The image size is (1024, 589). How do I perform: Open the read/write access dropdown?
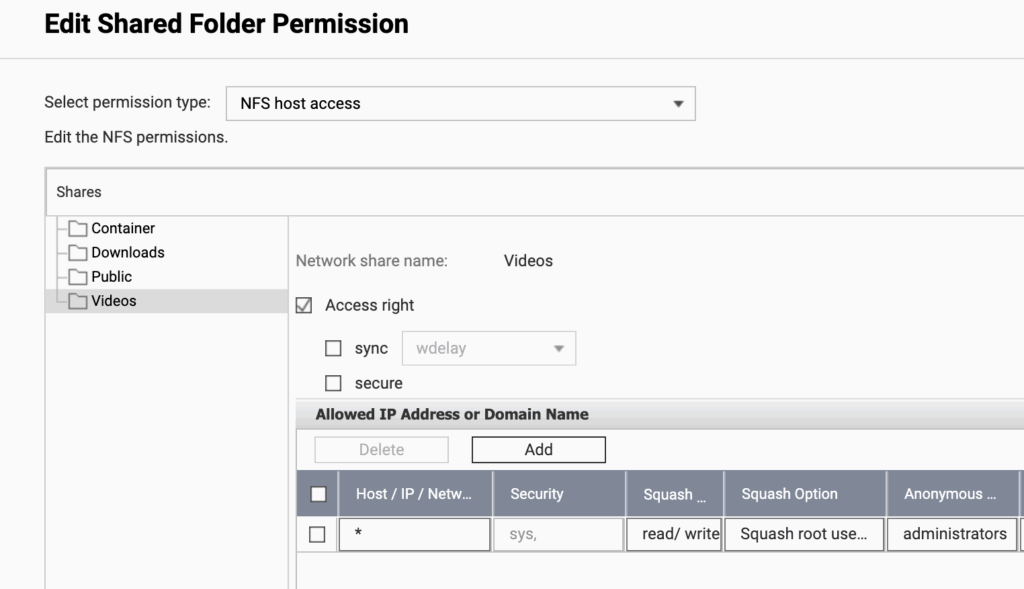(x=674, y=534)
